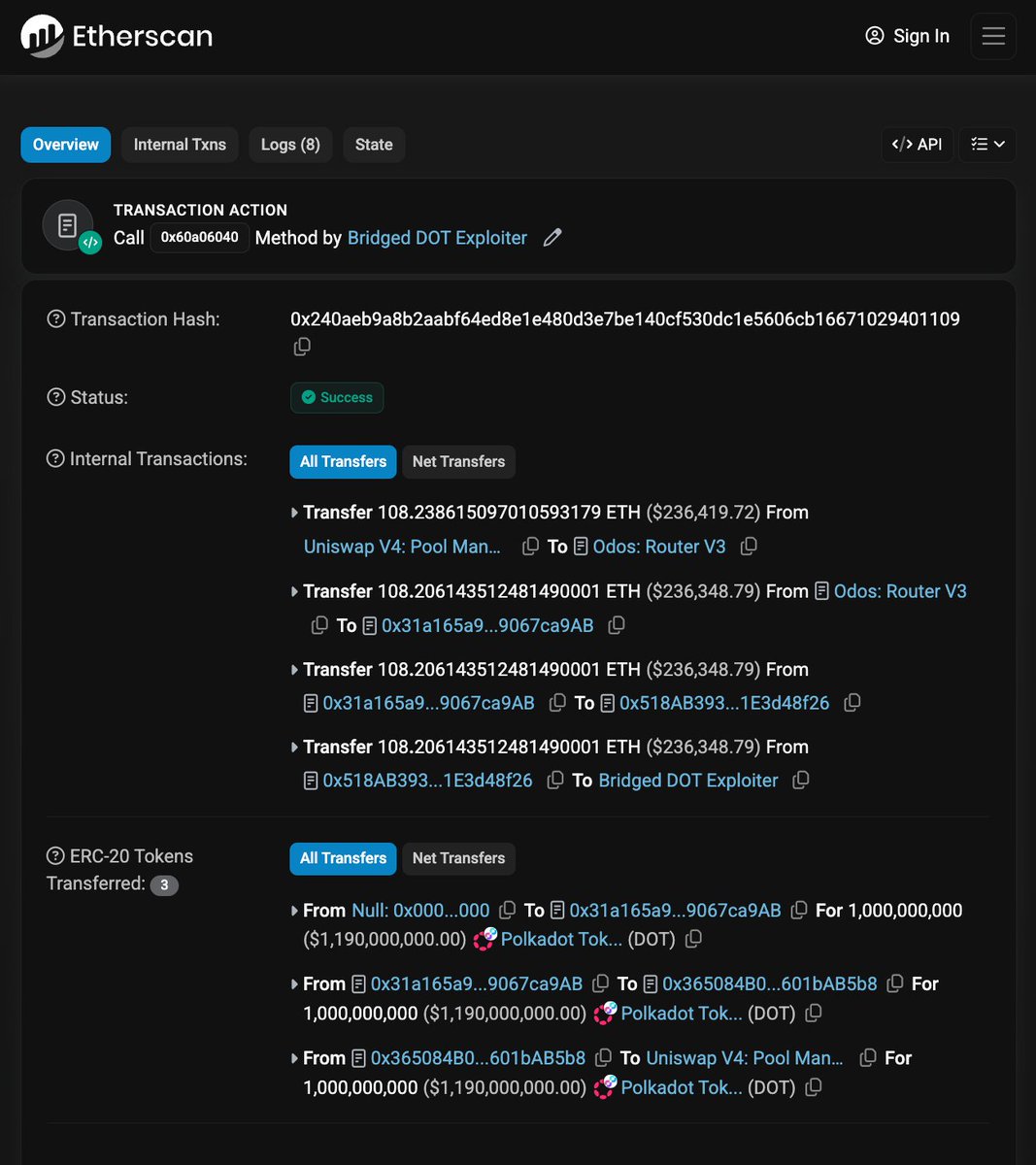
Task: Open Uniswap V4: Pool Man... link in third token transfer
Action: point(745,1058)
